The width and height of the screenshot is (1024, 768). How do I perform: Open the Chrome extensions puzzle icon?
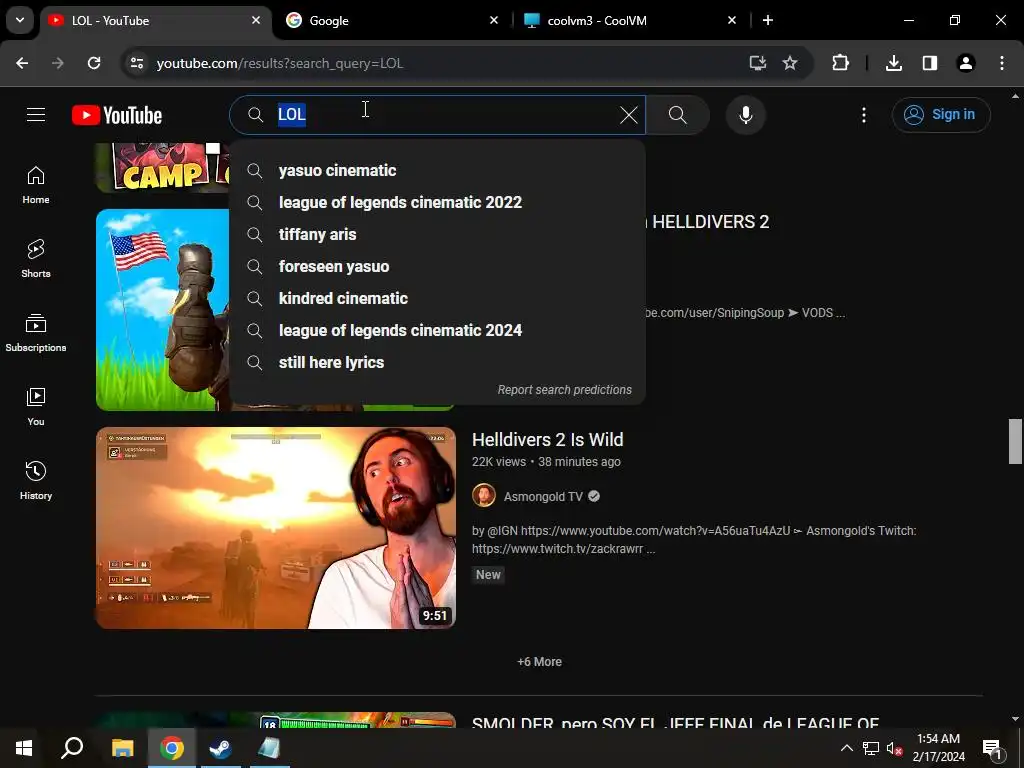pyautogui.click(x=840, y=63)
